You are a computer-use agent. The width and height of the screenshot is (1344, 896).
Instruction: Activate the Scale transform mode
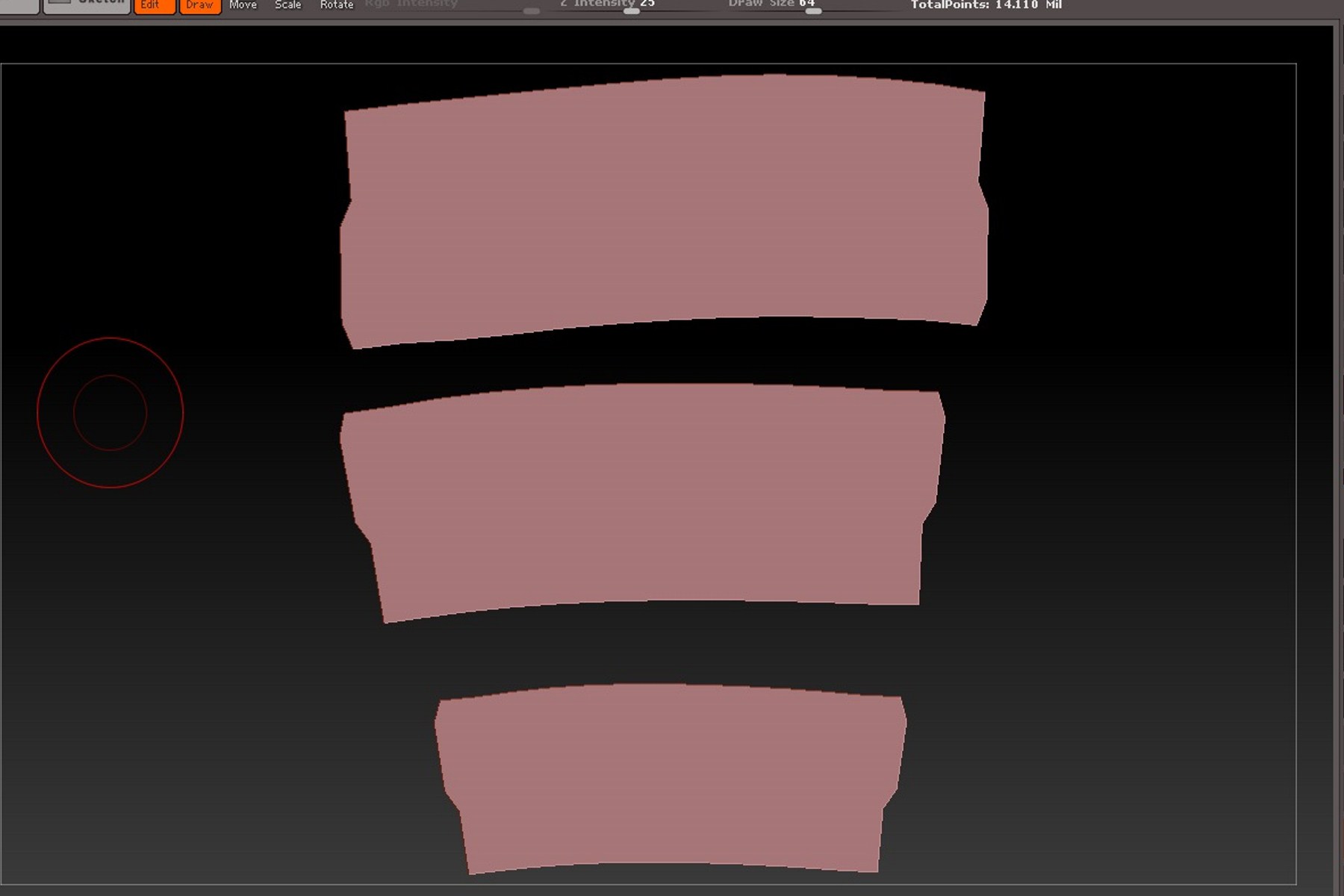coord(288,5)
